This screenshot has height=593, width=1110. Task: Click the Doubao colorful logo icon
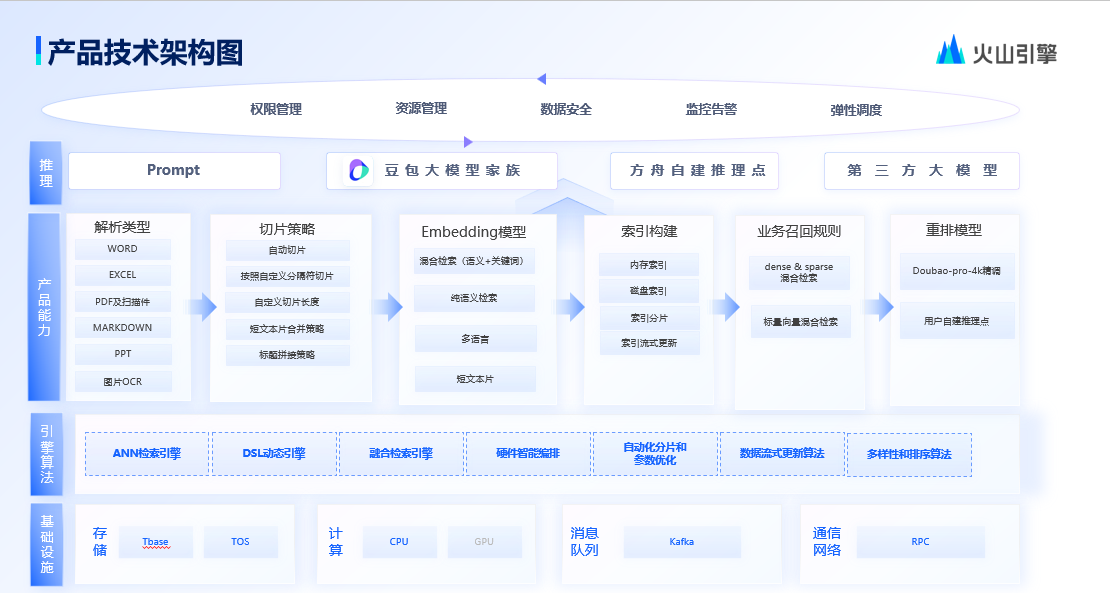tap(359, 171)
